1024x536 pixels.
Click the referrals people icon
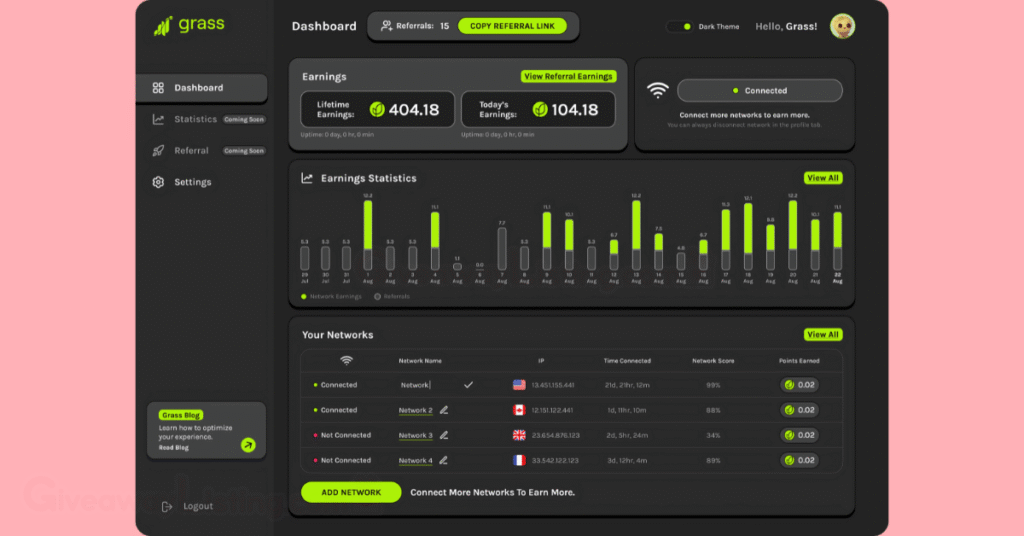click(x=387, y=26)
